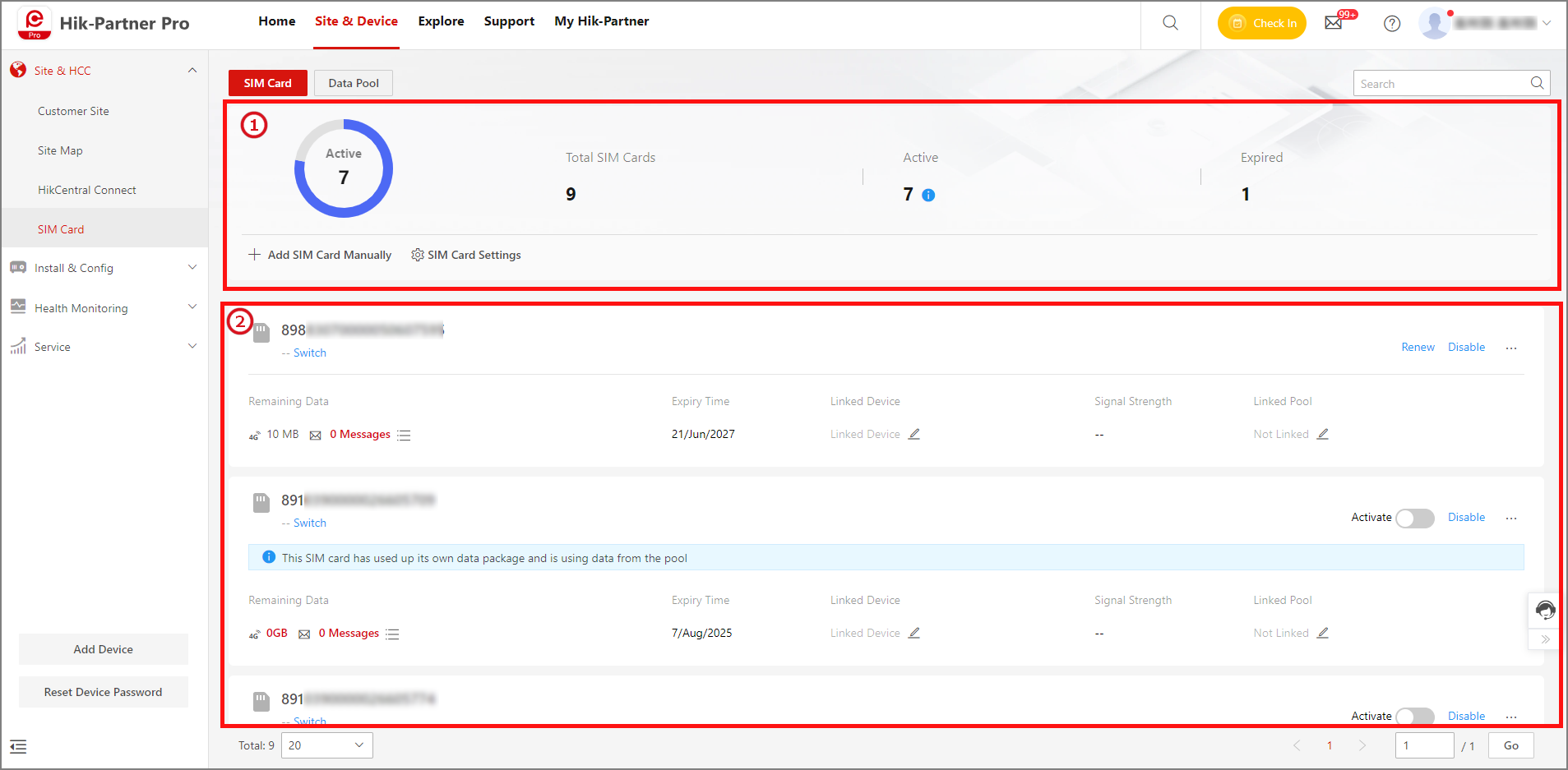1568x770 pixels.
Task: Click the Service signal bars icon
Action: coord(18,346)
